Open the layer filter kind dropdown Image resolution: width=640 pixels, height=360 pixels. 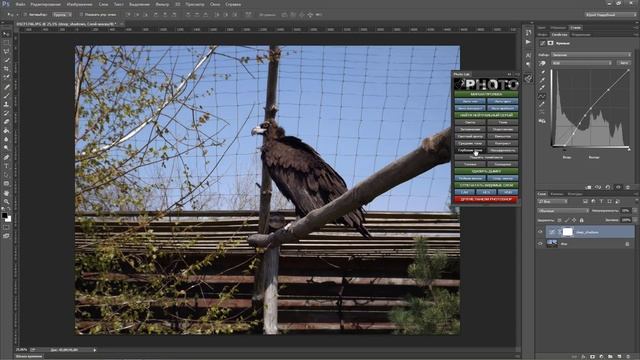click(553, 201)
